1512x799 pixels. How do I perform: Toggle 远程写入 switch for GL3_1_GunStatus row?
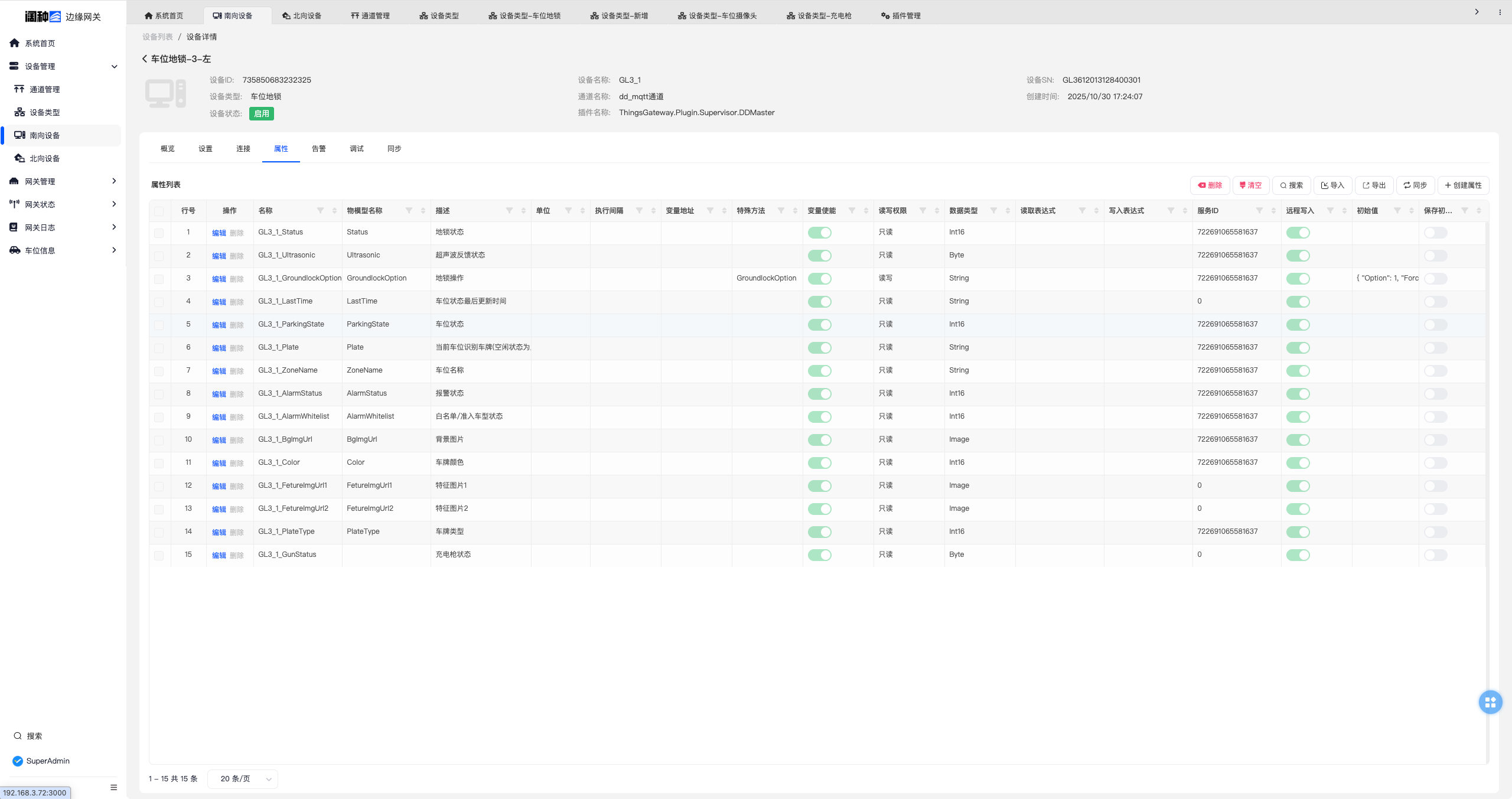pyautogui.click(x=1298, y=555)
